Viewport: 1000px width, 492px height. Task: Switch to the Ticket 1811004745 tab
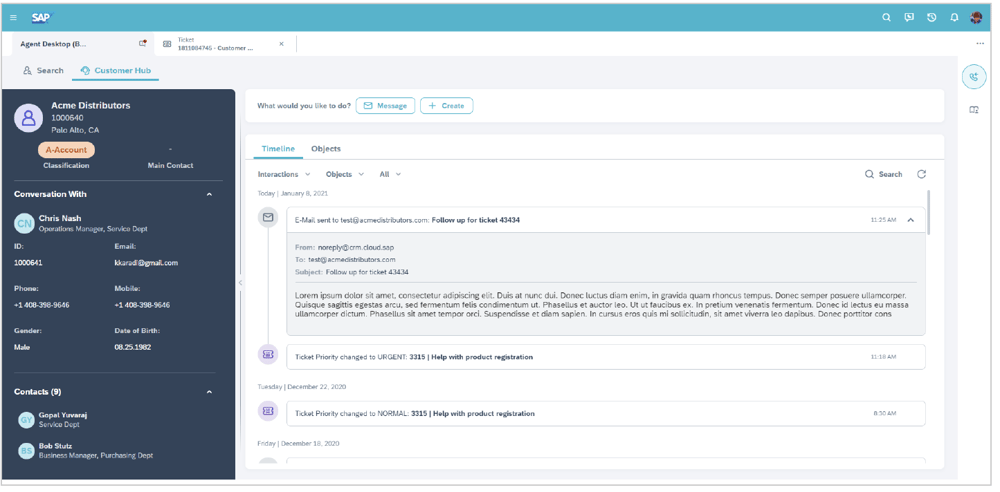(x=224, y=44)
